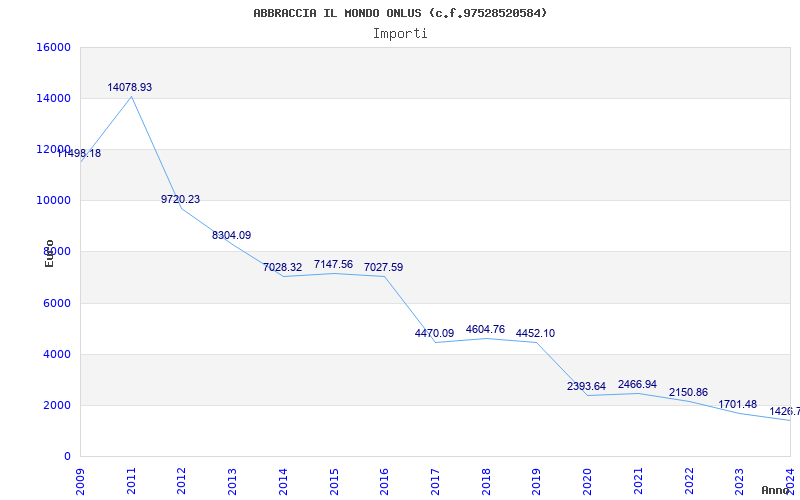Select the 4604.76 value label
Image resolution: width=800 pixels, height=500 pixels.
(485, 330)
